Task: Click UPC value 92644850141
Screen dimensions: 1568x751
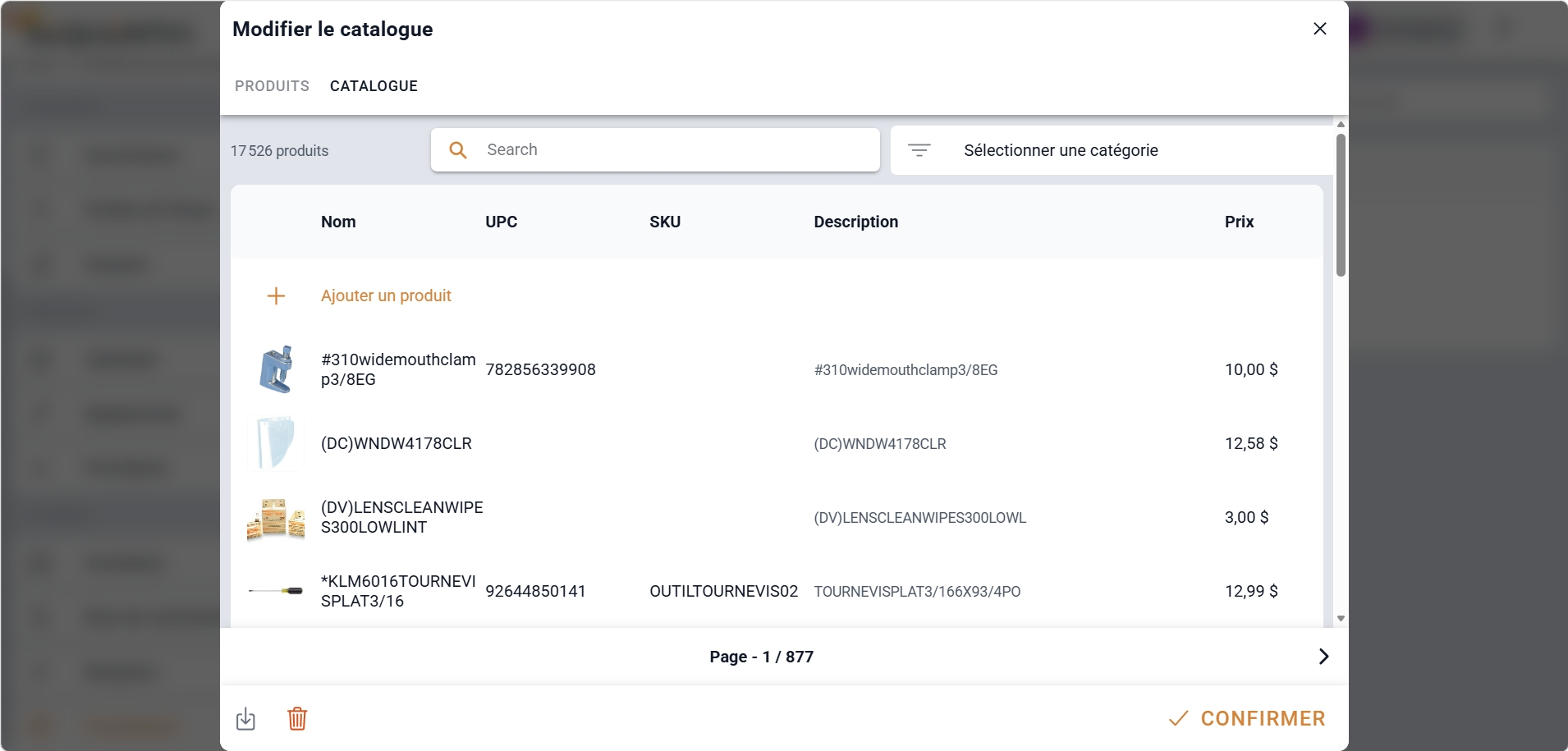Action: coord(535,591)
